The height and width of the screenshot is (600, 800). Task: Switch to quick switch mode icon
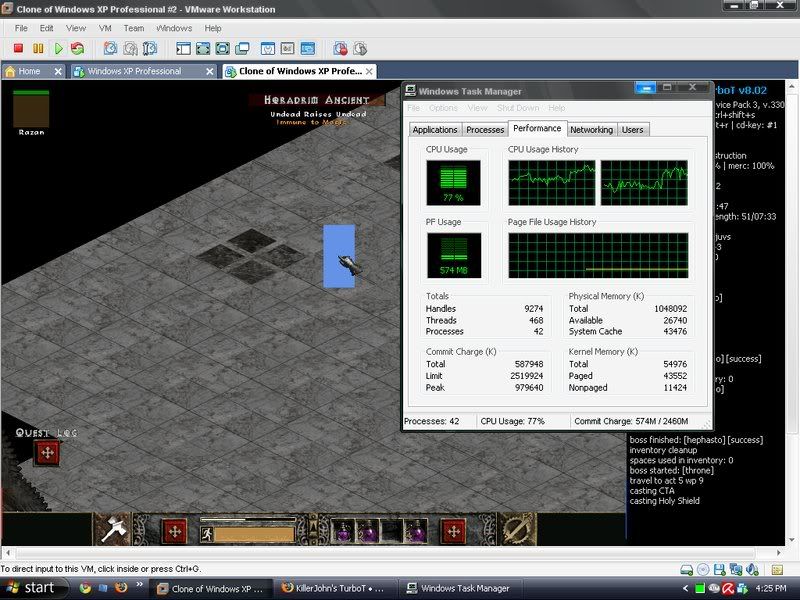[x=203, y=48]
